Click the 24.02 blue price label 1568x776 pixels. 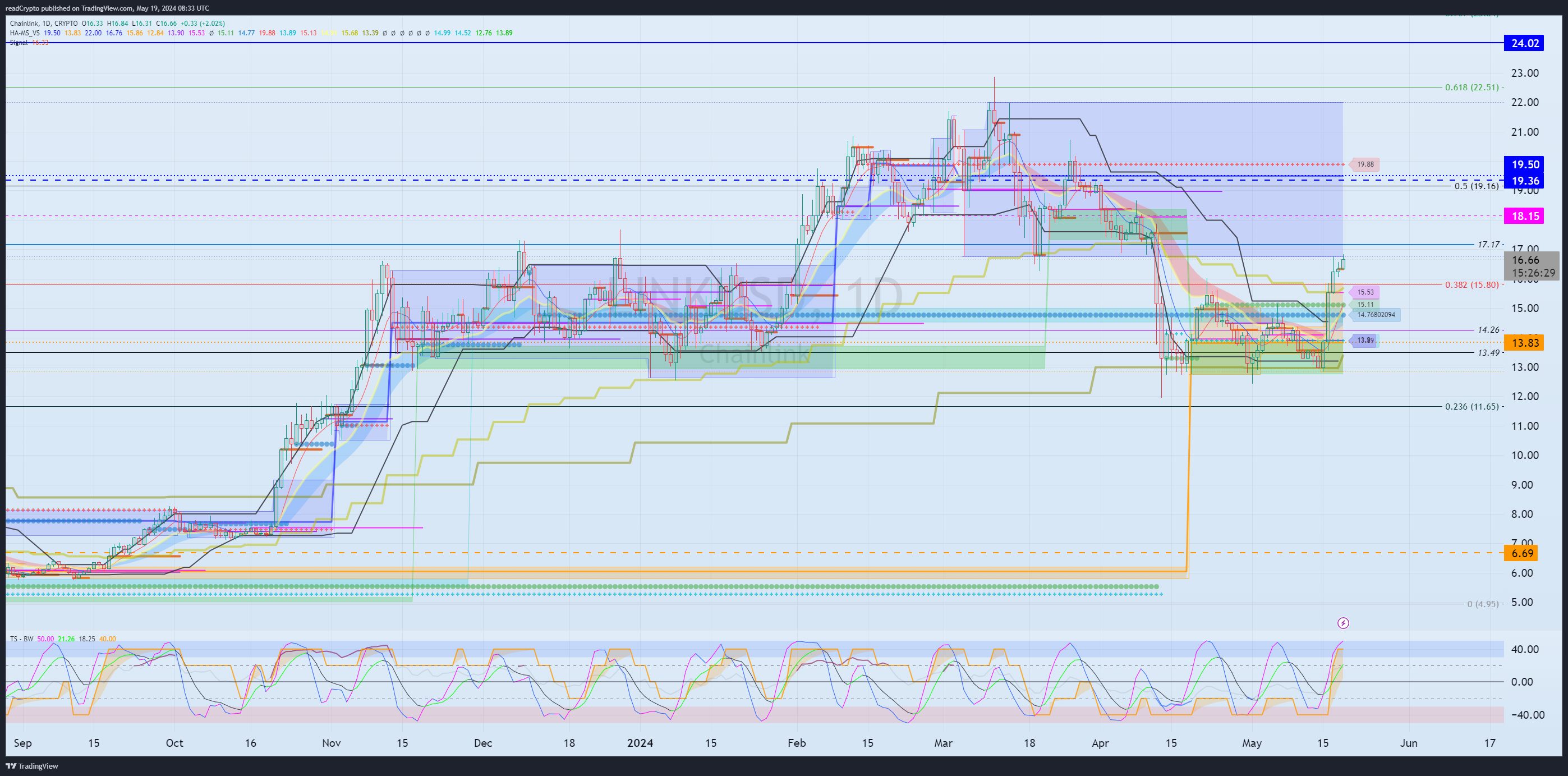pyautogui.click(x=1525, y=43)
